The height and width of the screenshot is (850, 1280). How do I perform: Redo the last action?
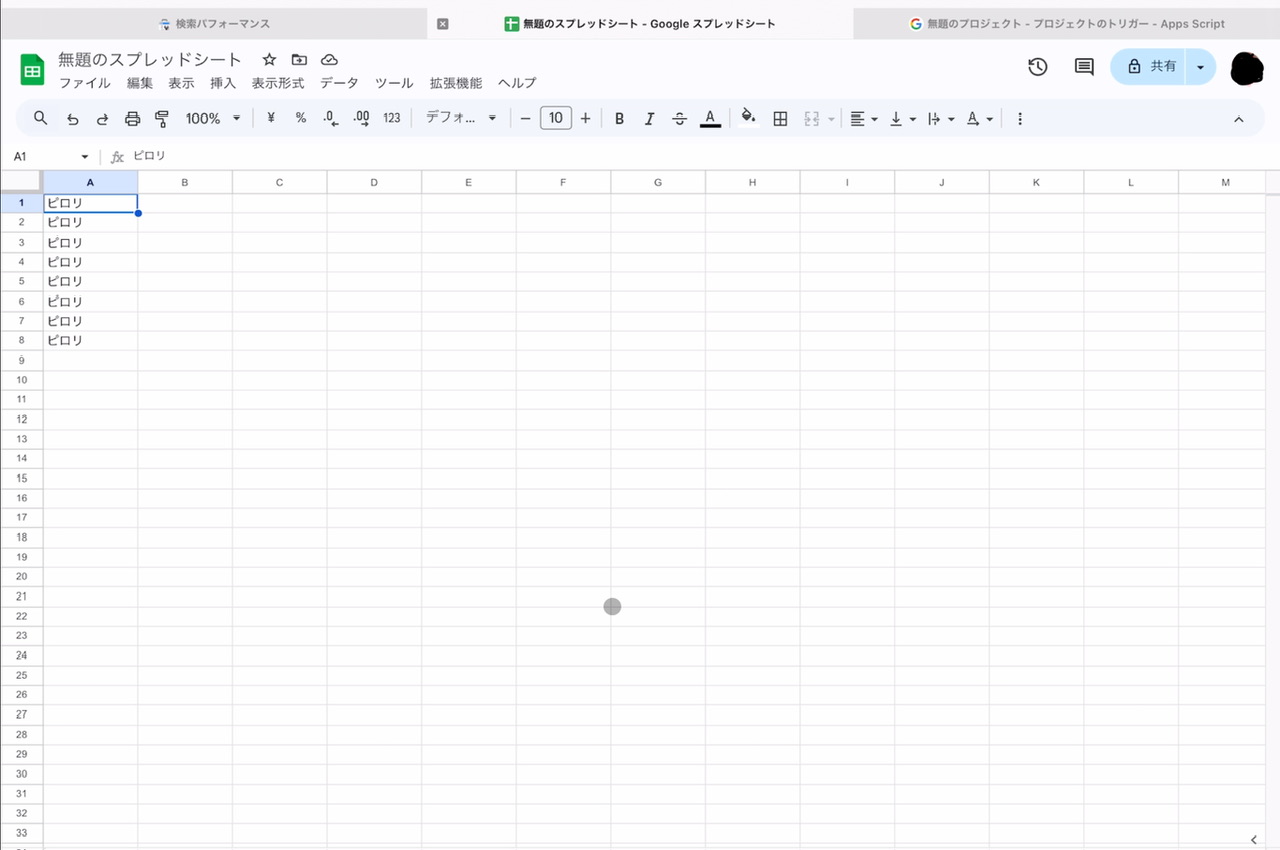pos(102,118)
